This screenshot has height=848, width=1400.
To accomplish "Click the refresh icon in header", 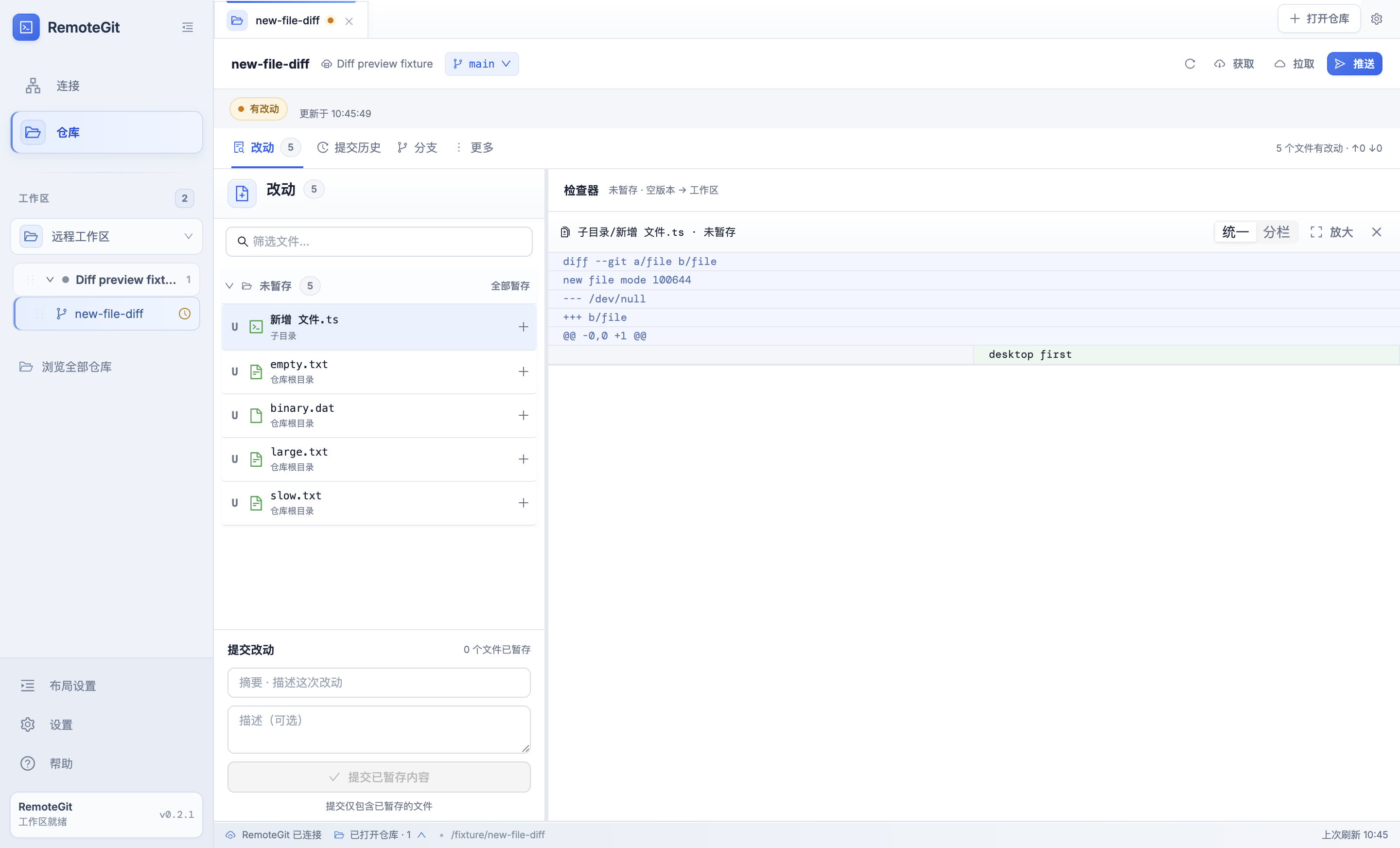I will [x=1190, y=64].
